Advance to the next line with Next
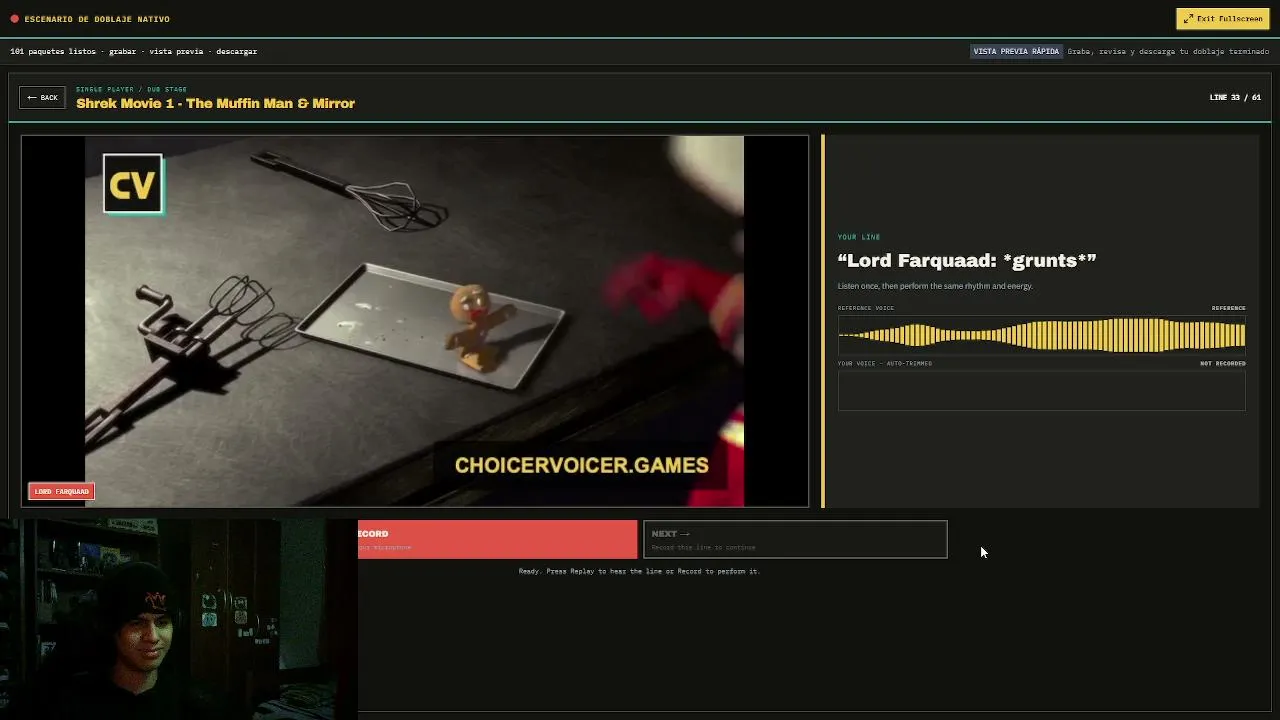1280x720 pixels. click(795, 539)
